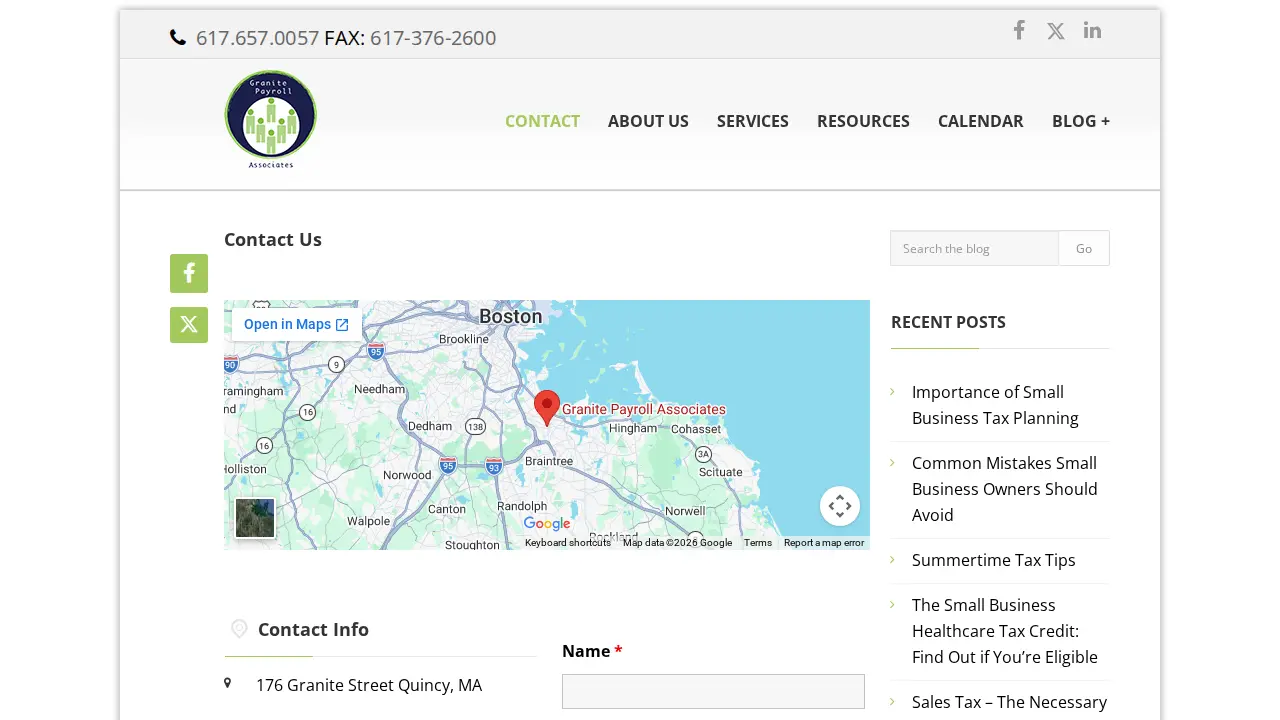Share page via green Facebook button
The width and height of the screenshot is (1280, 720).
click(189, 274)
